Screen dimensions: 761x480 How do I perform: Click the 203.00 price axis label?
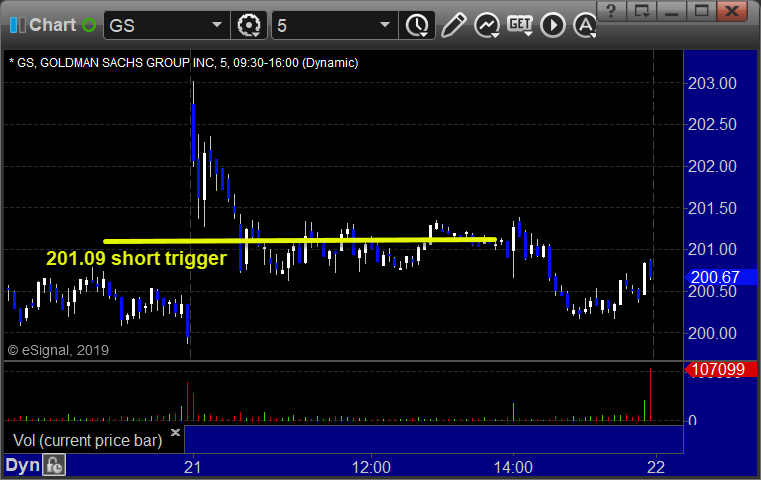coord(712,83)
